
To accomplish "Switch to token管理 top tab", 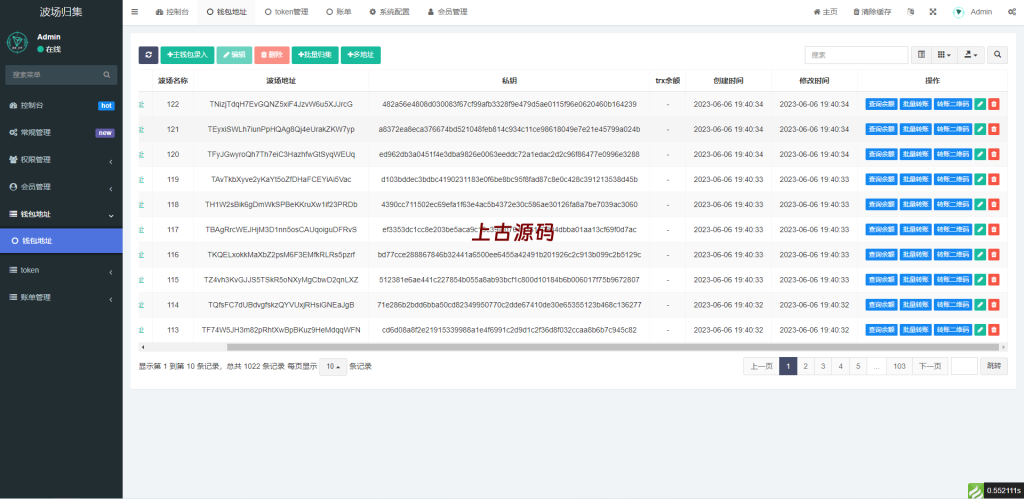I will (287, 12).
